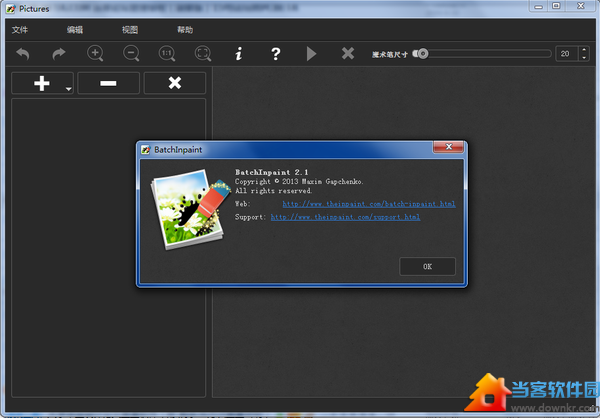The width and height of the screenshot is (600, 418).
Task: Set zoom to actual size 1:1
Action: coord(167,53)
